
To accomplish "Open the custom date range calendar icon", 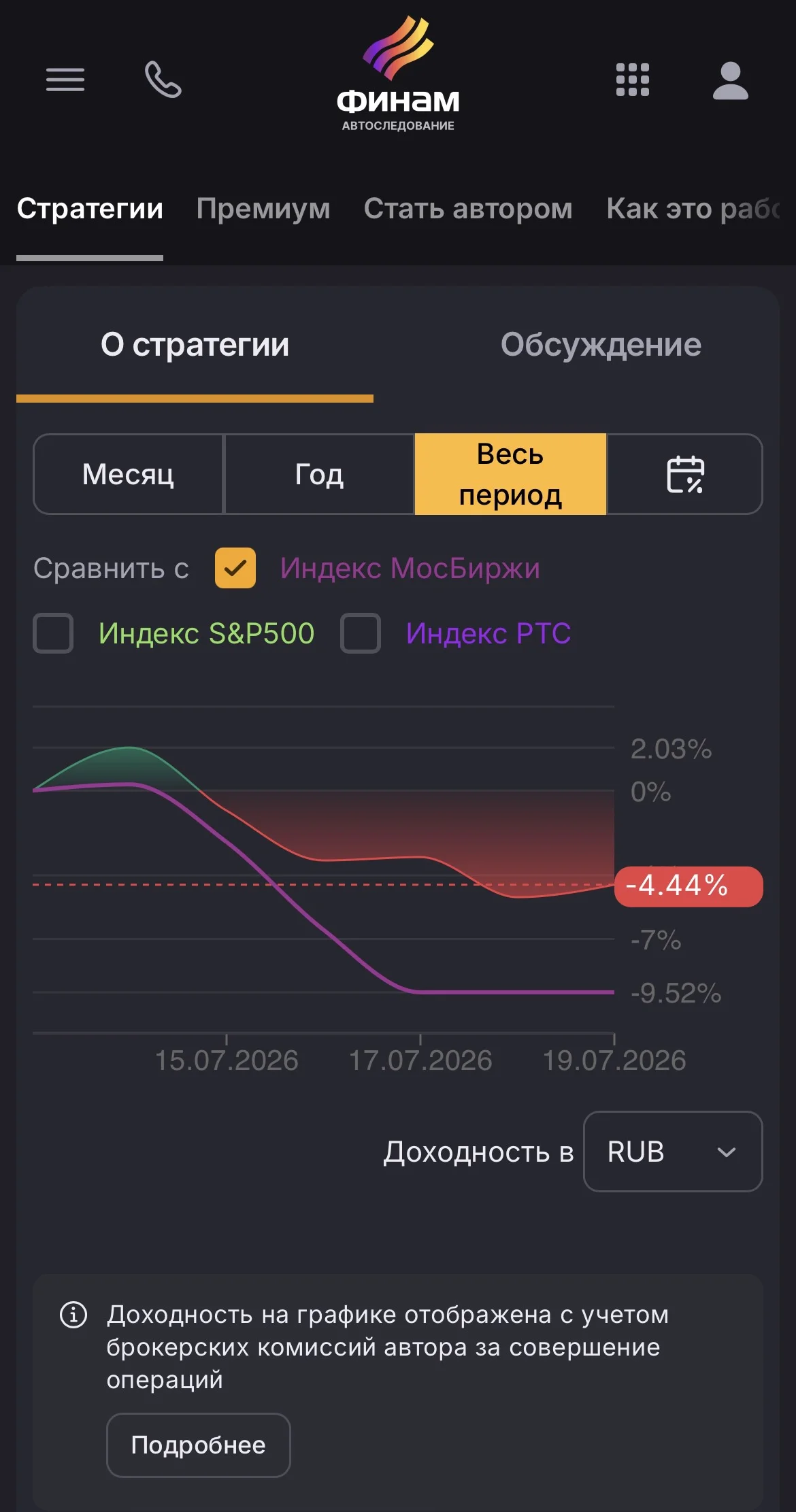I will [684, 474].
